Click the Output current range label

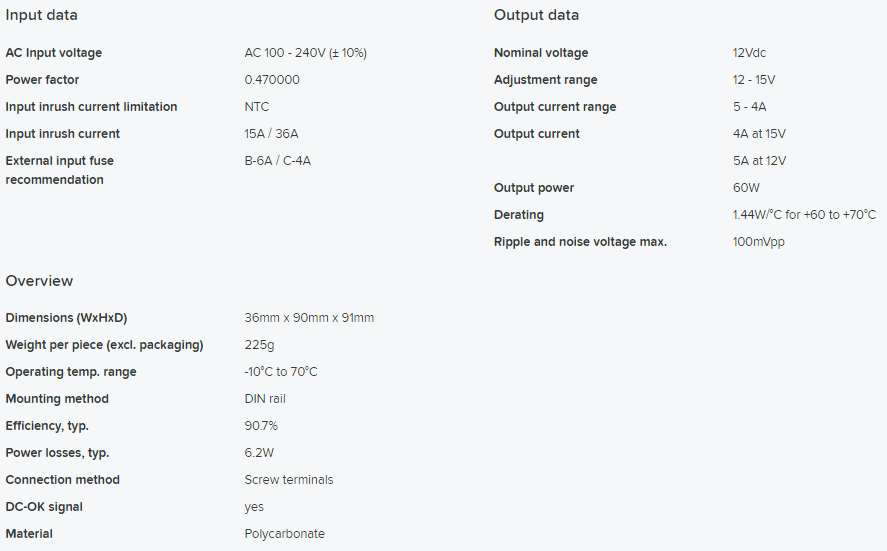[x=555, y=107]
